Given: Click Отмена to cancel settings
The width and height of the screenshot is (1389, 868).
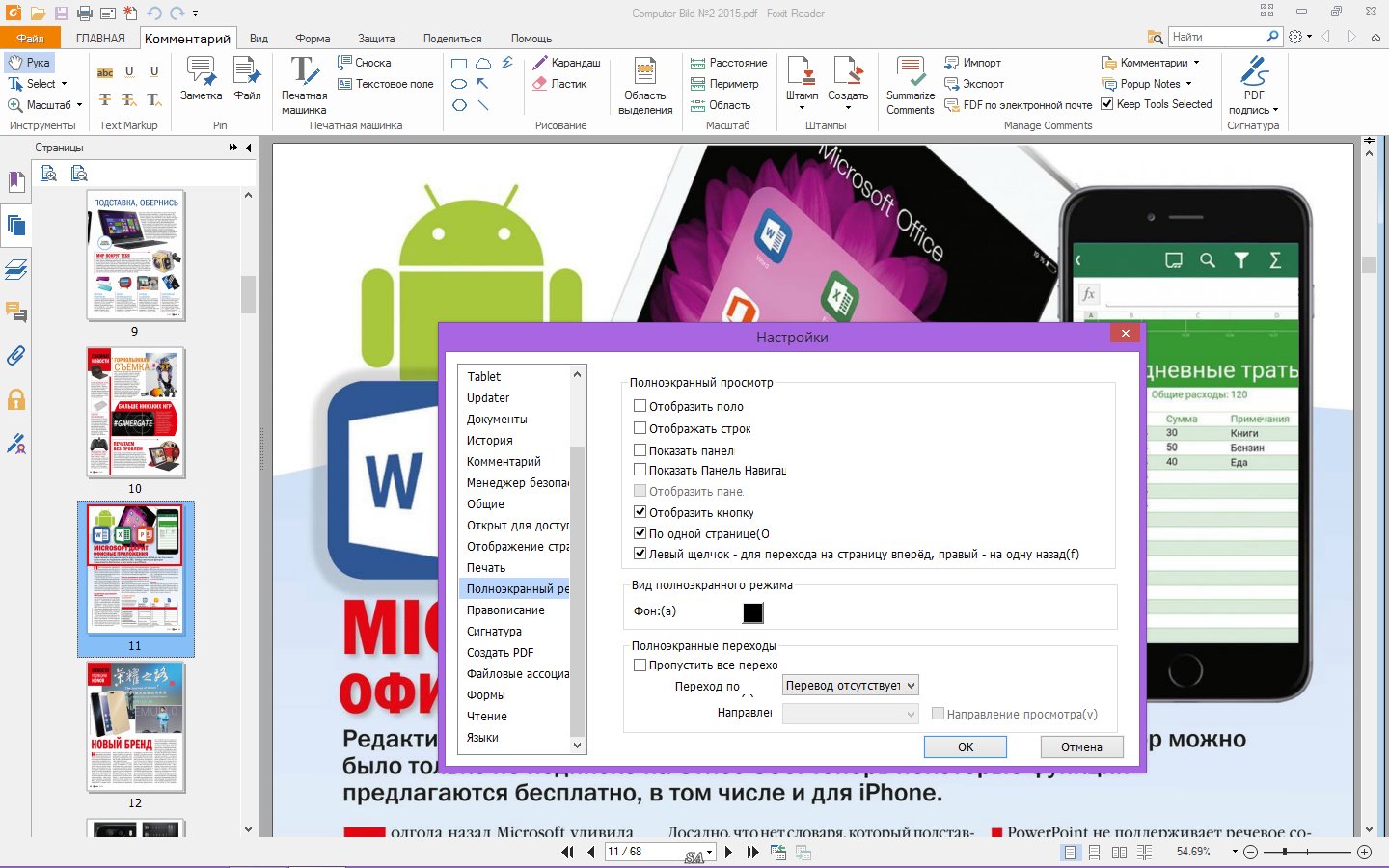Looking at the screenshot, I should [1081, 746].
